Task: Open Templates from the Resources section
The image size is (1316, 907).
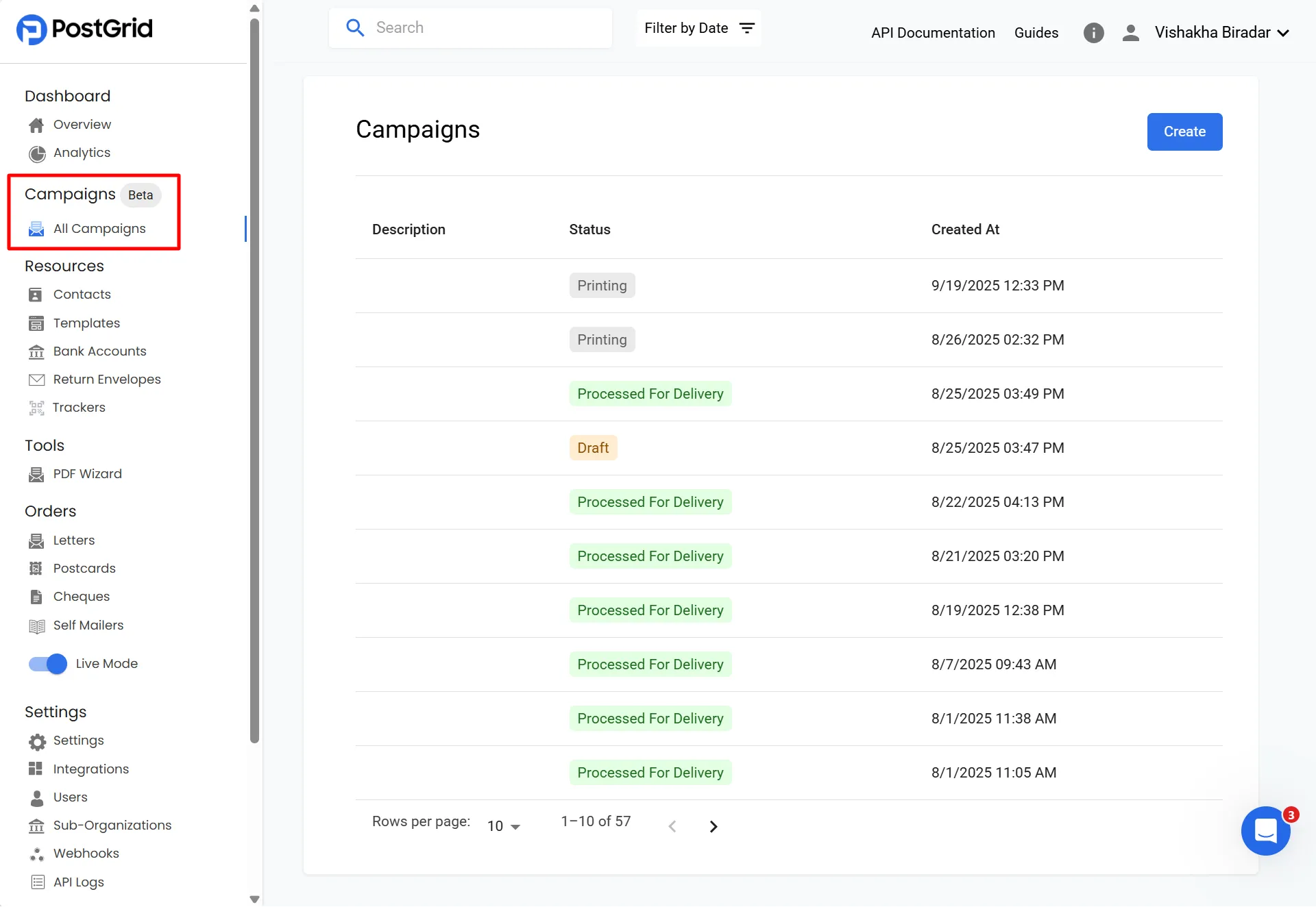Action: pyautogui.click(x=86, y=323)
